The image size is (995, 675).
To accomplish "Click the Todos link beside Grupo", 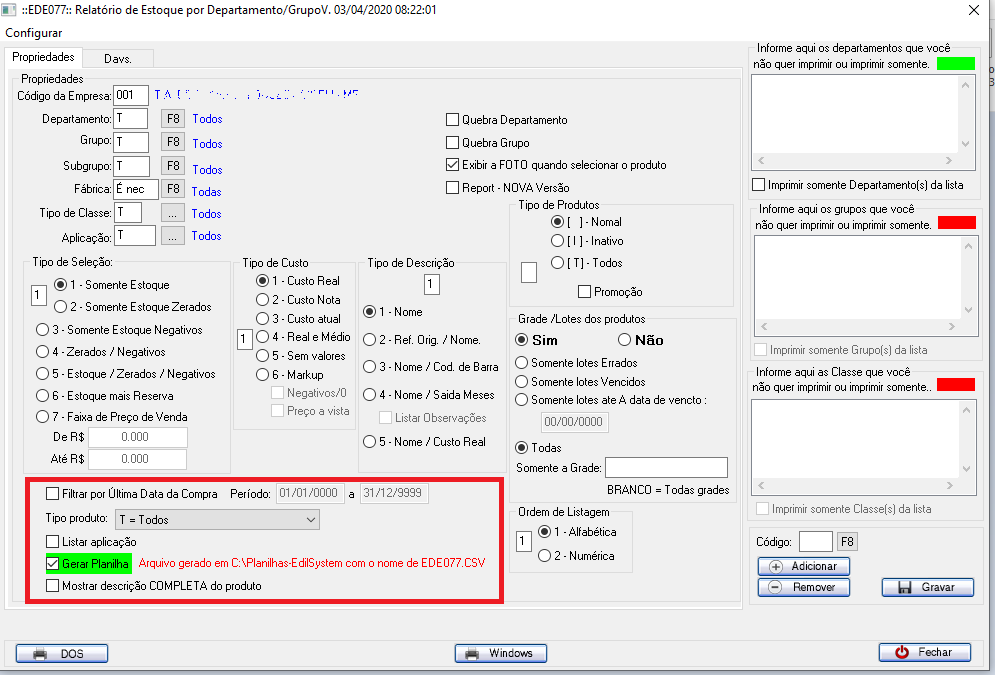I will pyautogui.click(x=207, y=144).
